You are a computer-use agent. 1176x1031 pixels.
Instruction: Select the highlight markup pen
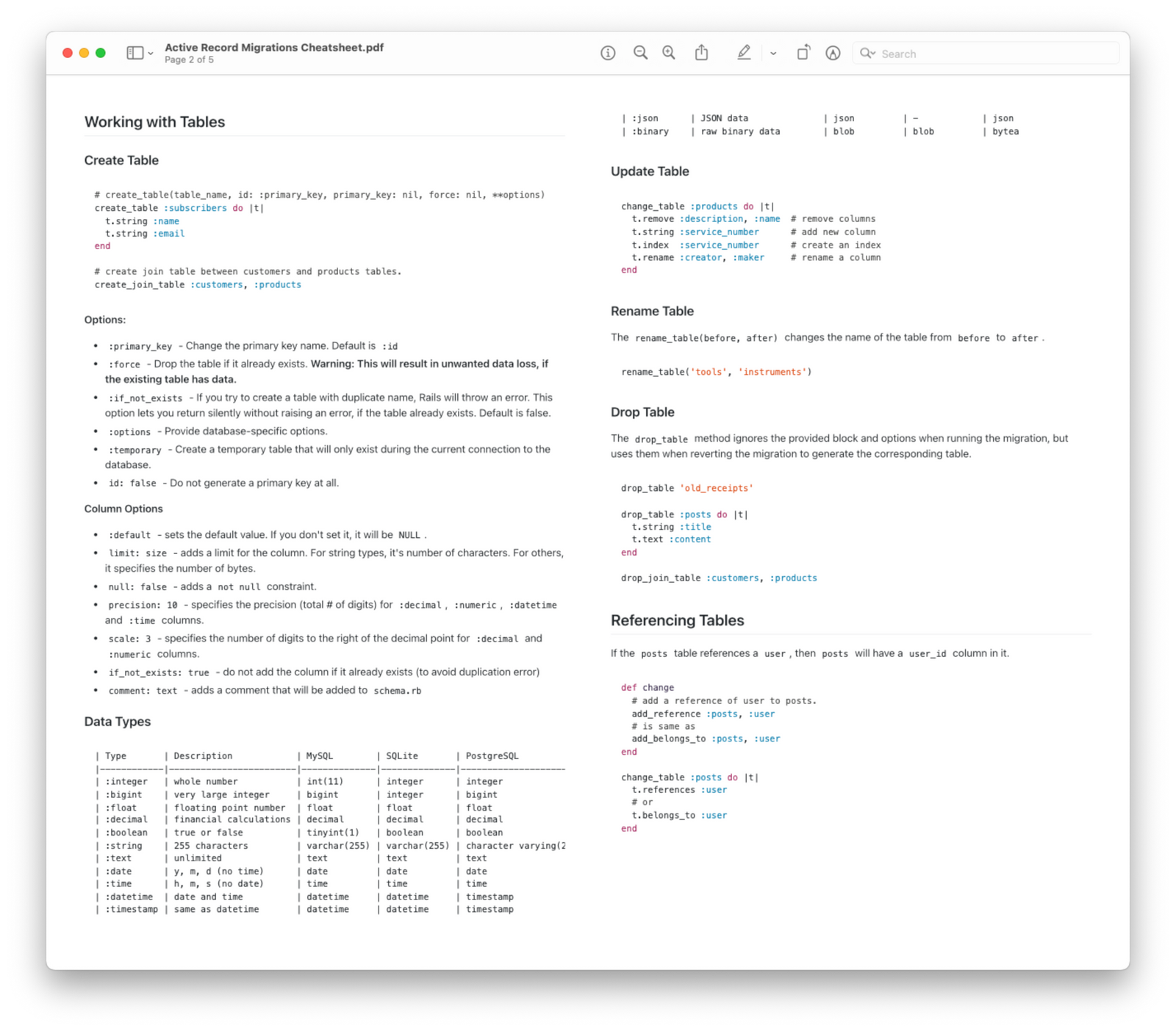(744, 53)
